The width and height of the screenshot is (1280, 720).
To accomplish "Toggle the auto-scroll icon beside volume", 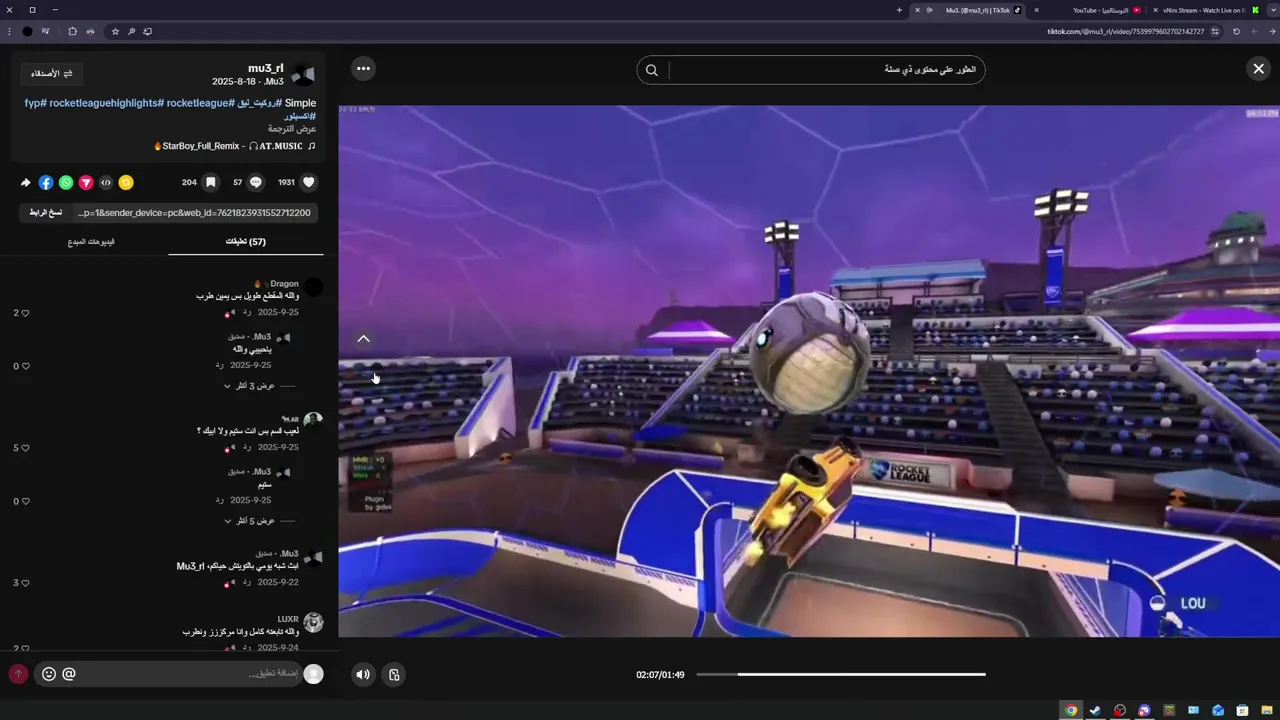I will [x=394, y=674].
